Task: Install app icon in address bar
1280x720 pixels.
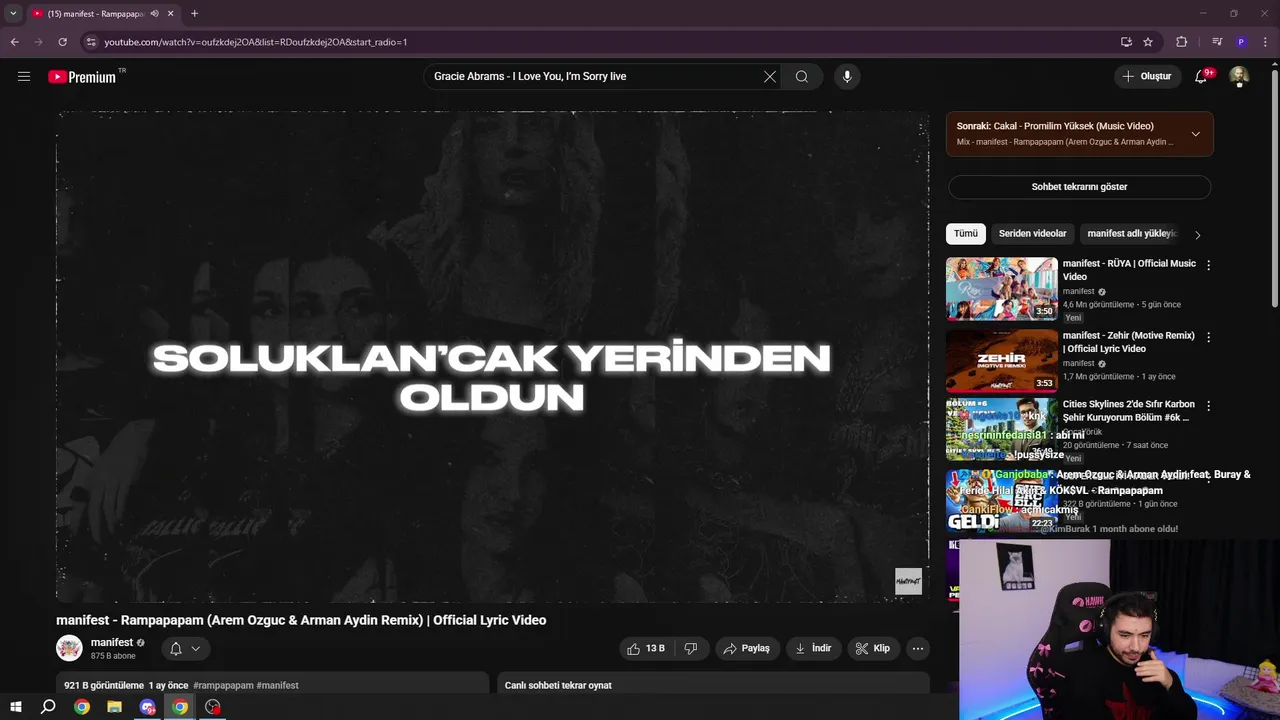Action: (1126, 42)
